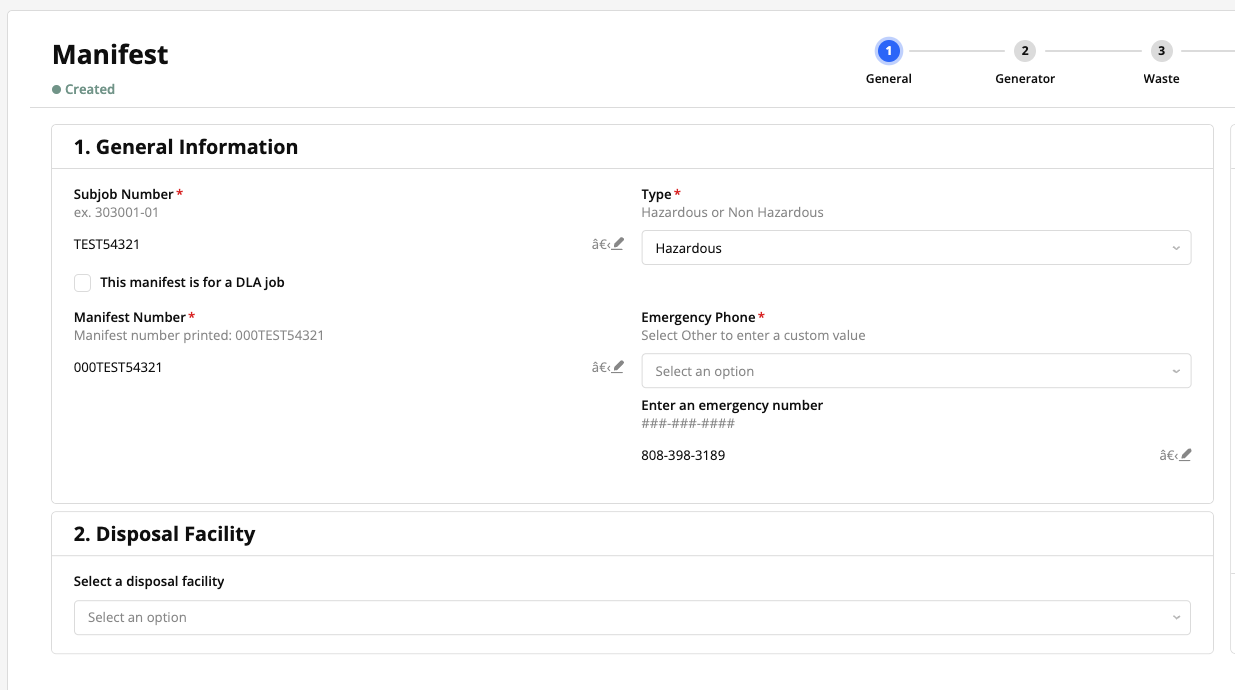Click the pencil edit icon for Subjob Number

[618, 243]
